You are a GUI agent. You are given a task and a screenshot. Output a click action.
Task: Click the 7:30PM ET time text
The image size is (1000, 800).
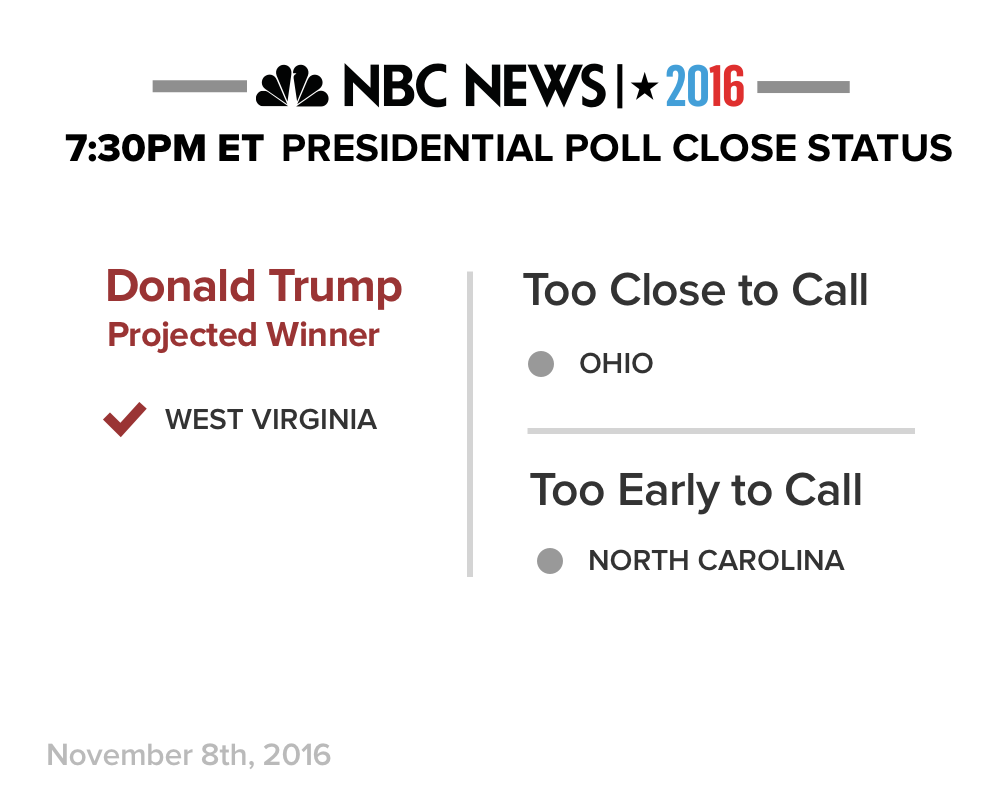[x=165, y=148]
